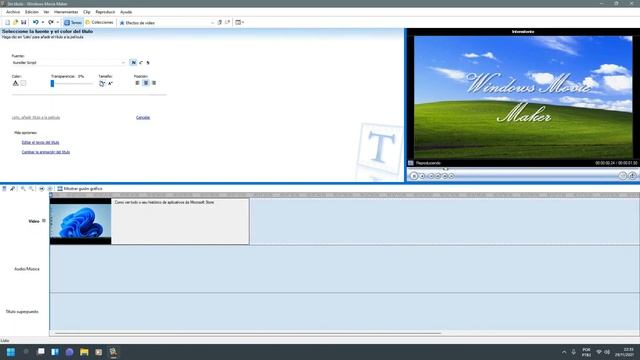Select the video clip thumbnail on timeline
Screen dimensions: 640x360
point(80,221)
